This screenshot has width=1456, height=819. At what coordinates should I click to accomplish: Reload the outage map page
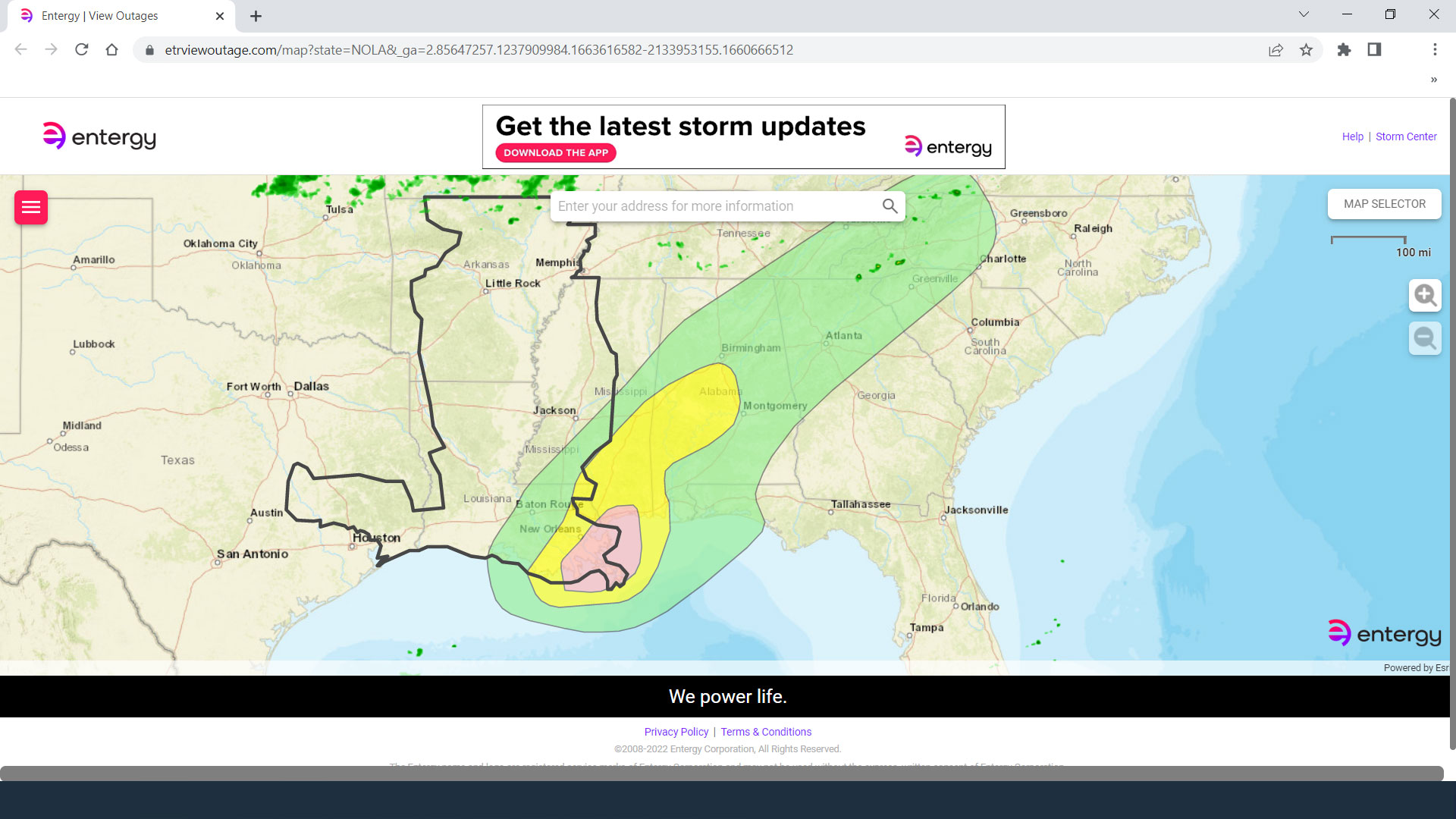coord(81,49)
